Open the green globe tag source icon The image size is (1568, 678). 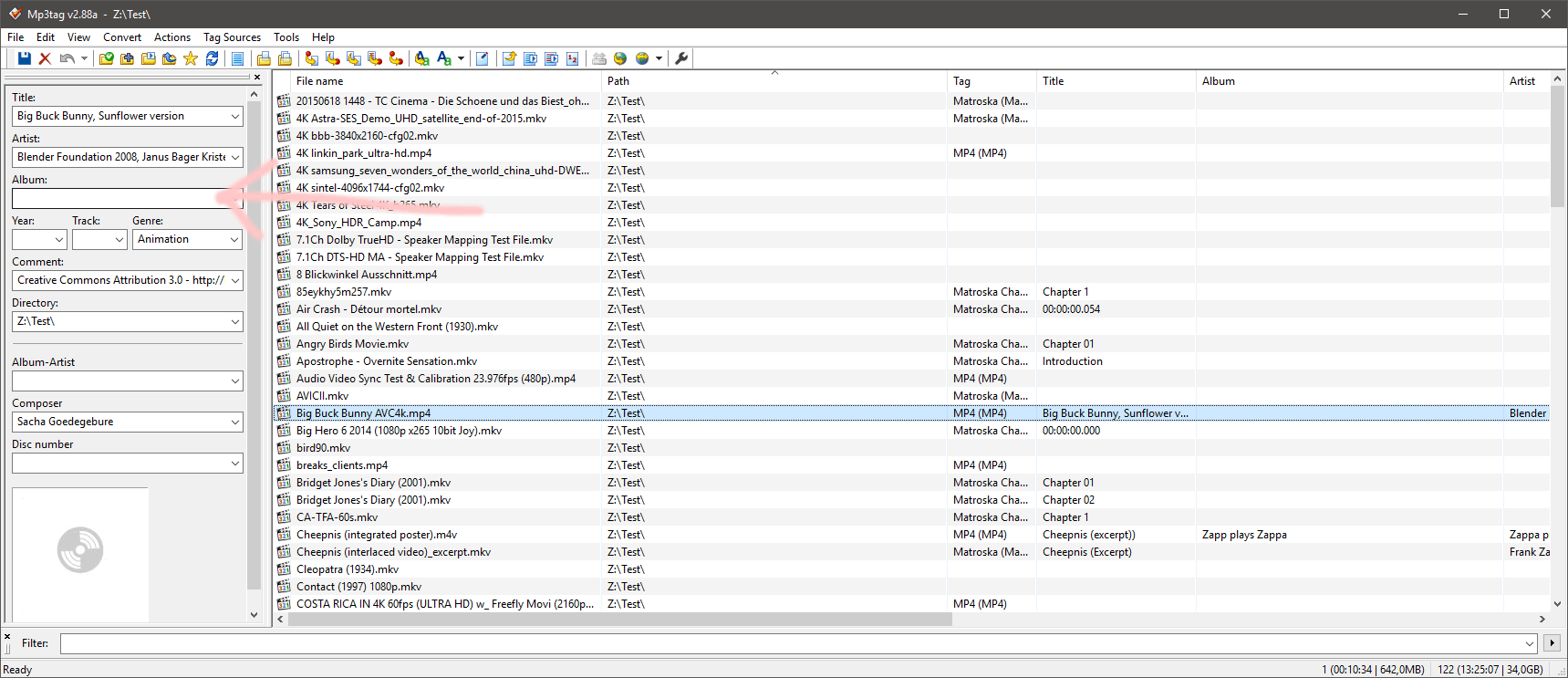click(x=620, y=58)
